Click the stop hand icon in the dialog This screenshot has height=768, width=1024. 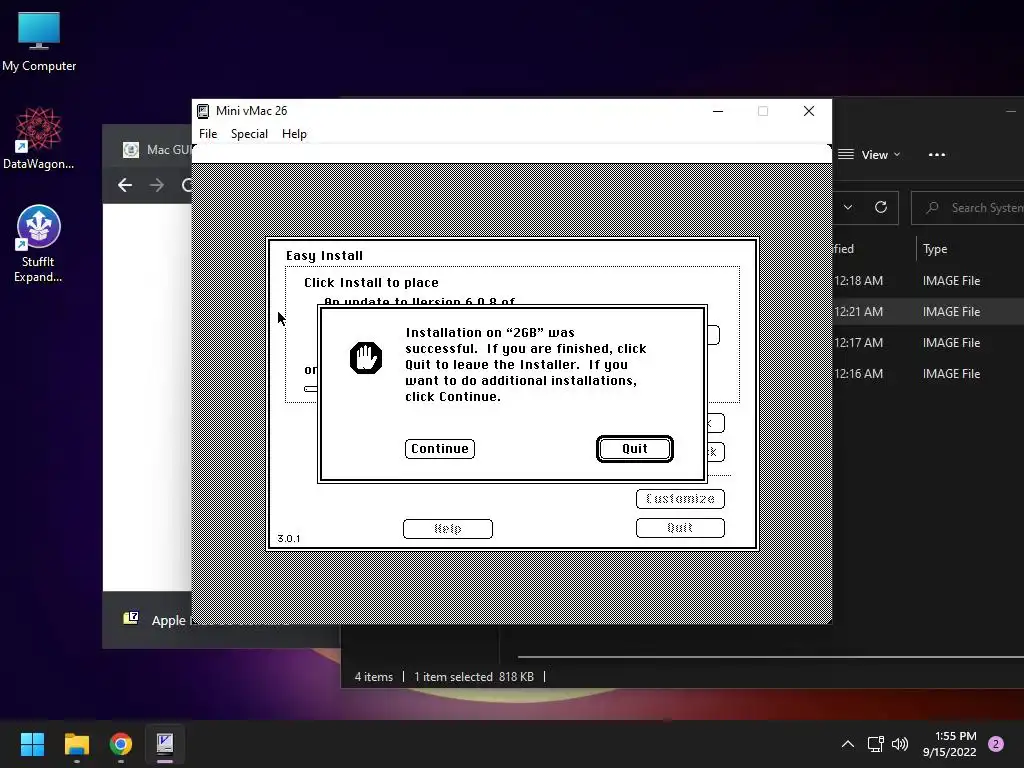click(x=366, y=358)
